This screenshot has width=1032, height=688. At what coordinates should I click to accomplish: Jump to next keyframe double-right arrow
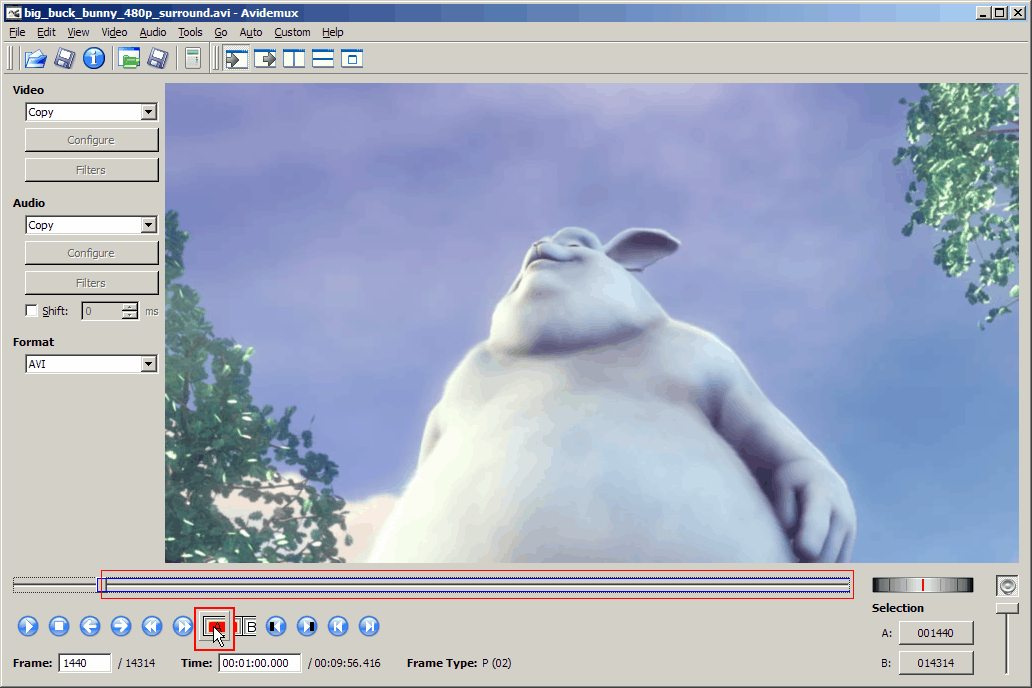click(x=182, y=626)
